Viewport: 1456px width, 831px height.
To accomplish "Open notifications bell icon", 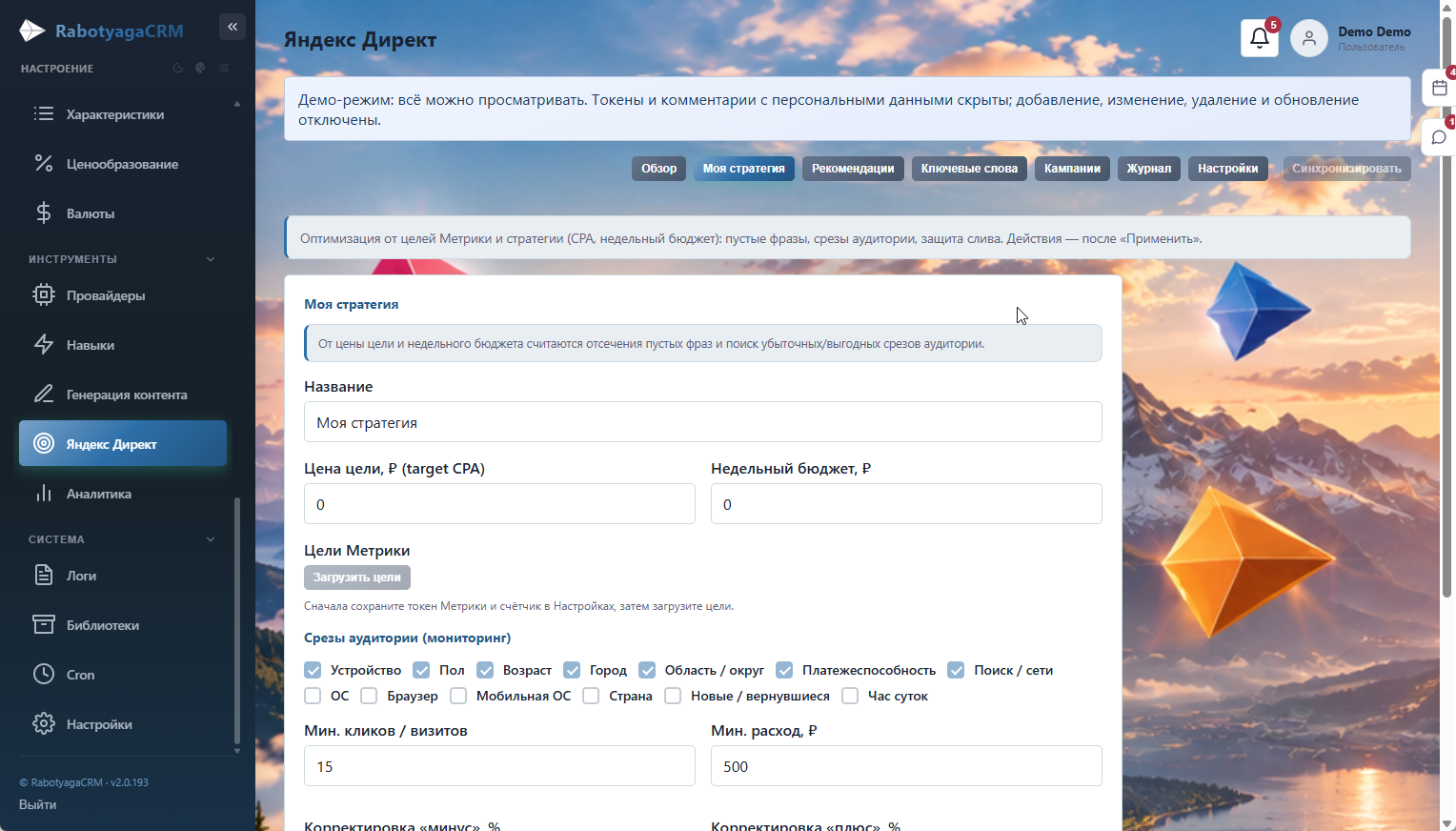I will 1260,38.
